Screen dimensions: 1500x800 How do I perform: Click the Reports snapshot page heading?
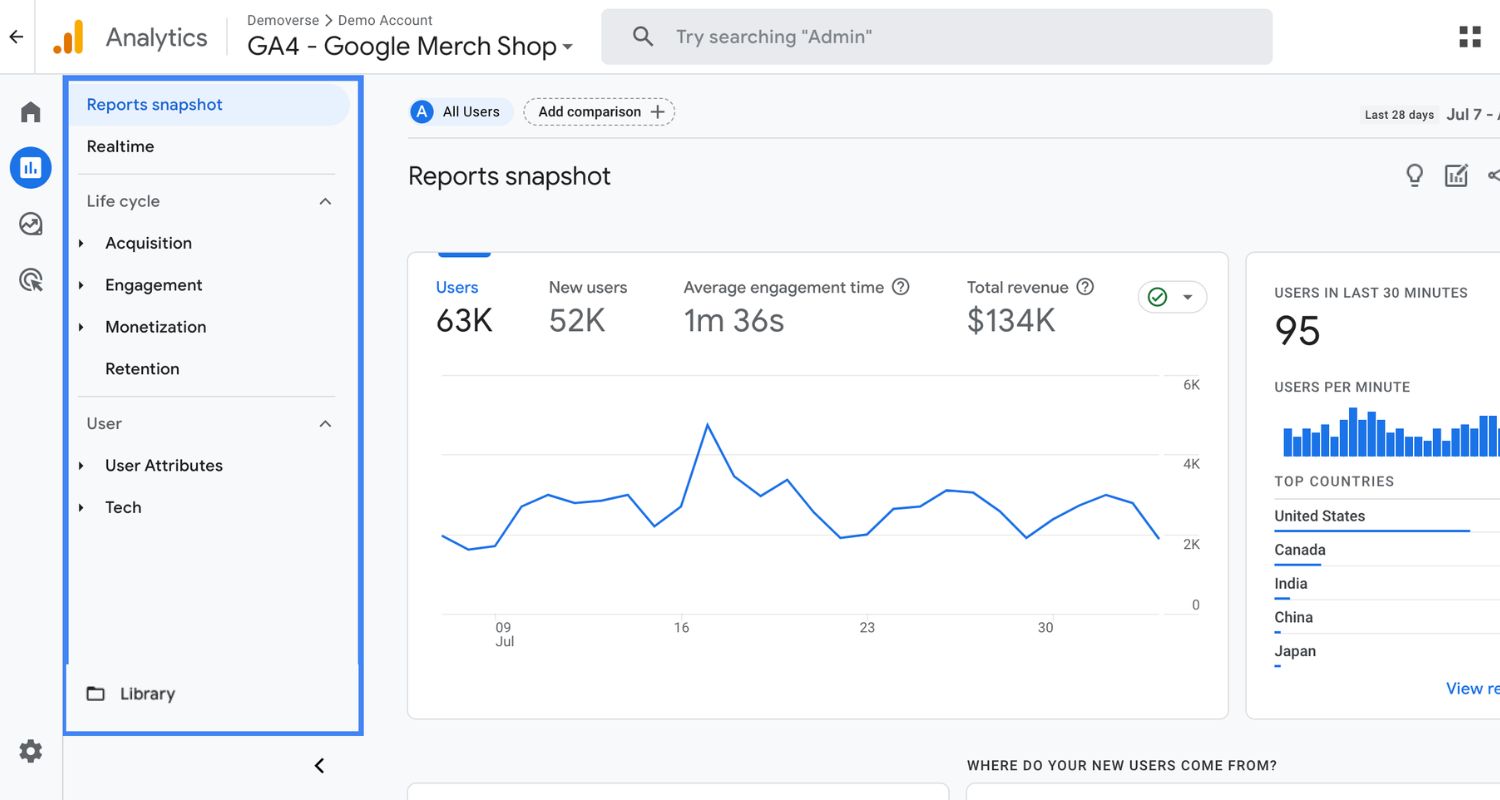pos(509,176)
